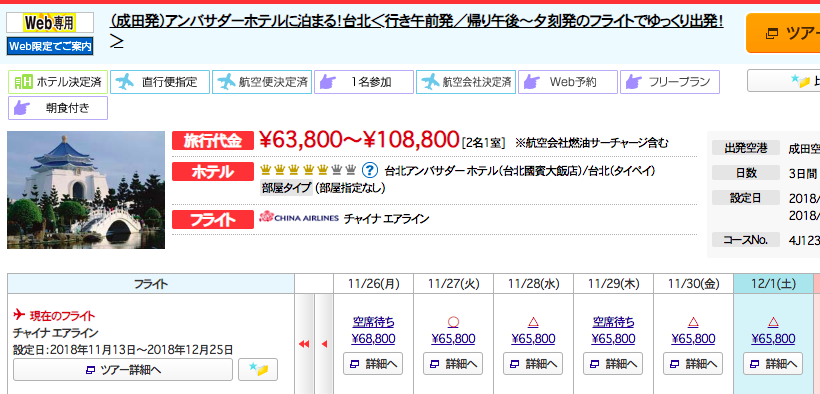Click ¥68,800 price for 11/26
The height and width of the screenshot is (394, 820).
point(373,339)
